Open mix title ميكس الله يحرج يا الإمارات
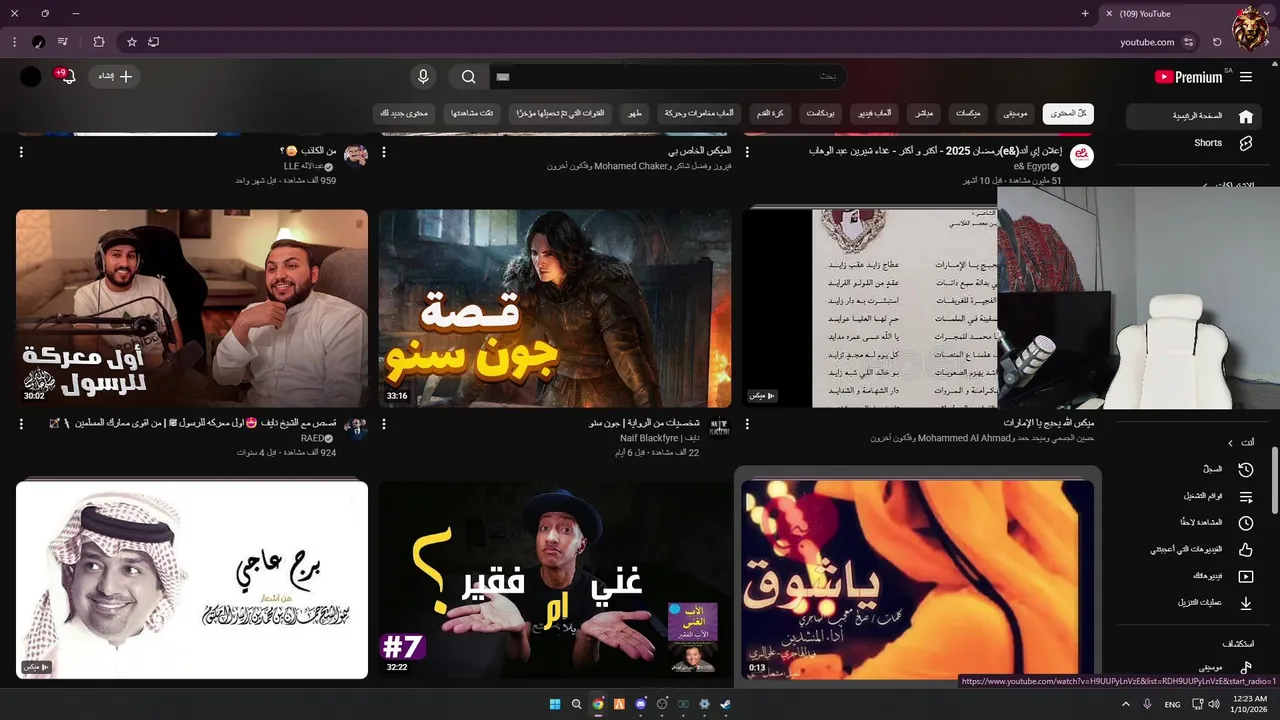Viewport: 1280px width, 720px height. coord(1048,423)
